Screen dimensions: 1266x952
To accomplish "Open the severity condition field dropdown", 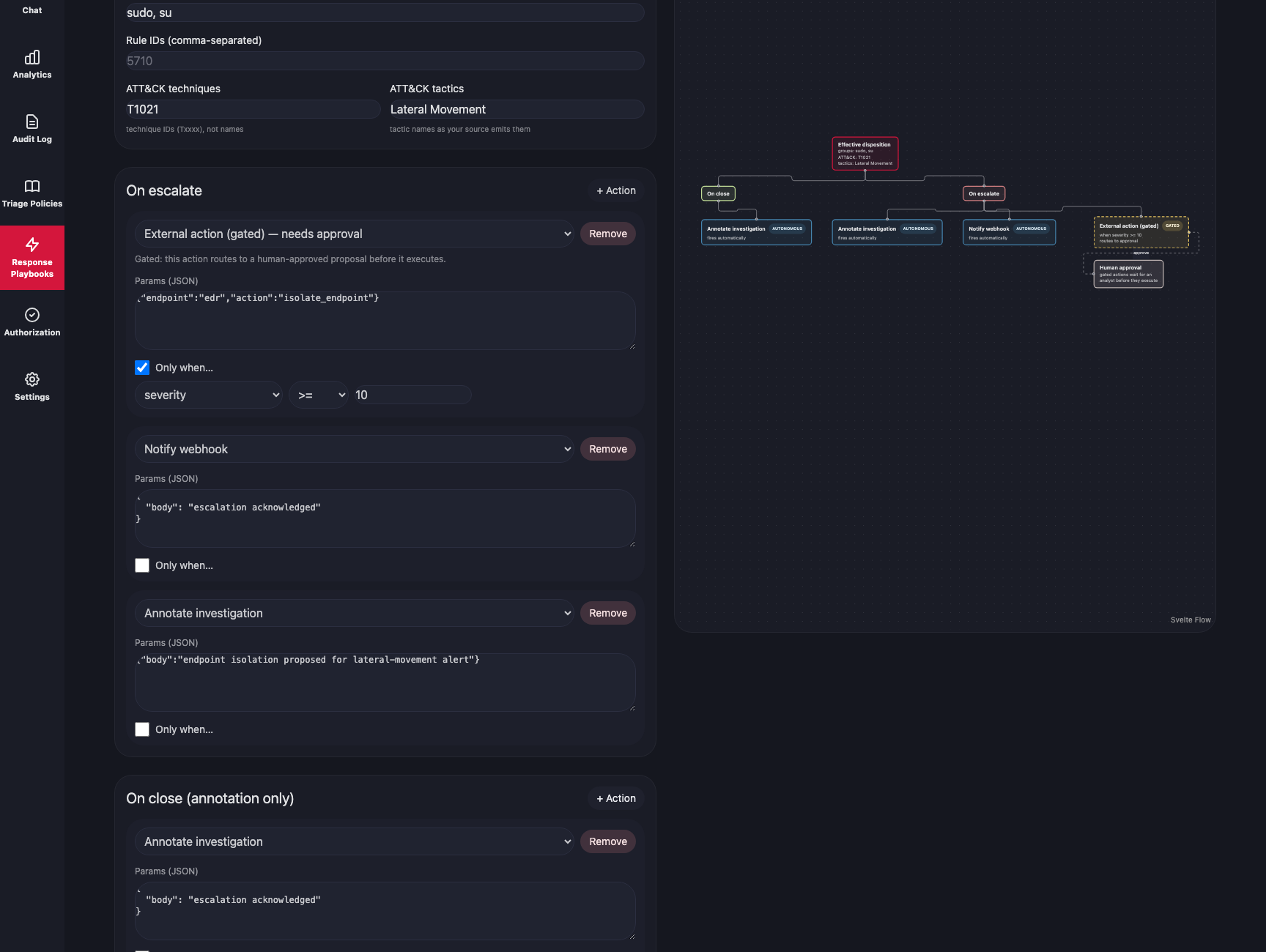I will point(209,395).
